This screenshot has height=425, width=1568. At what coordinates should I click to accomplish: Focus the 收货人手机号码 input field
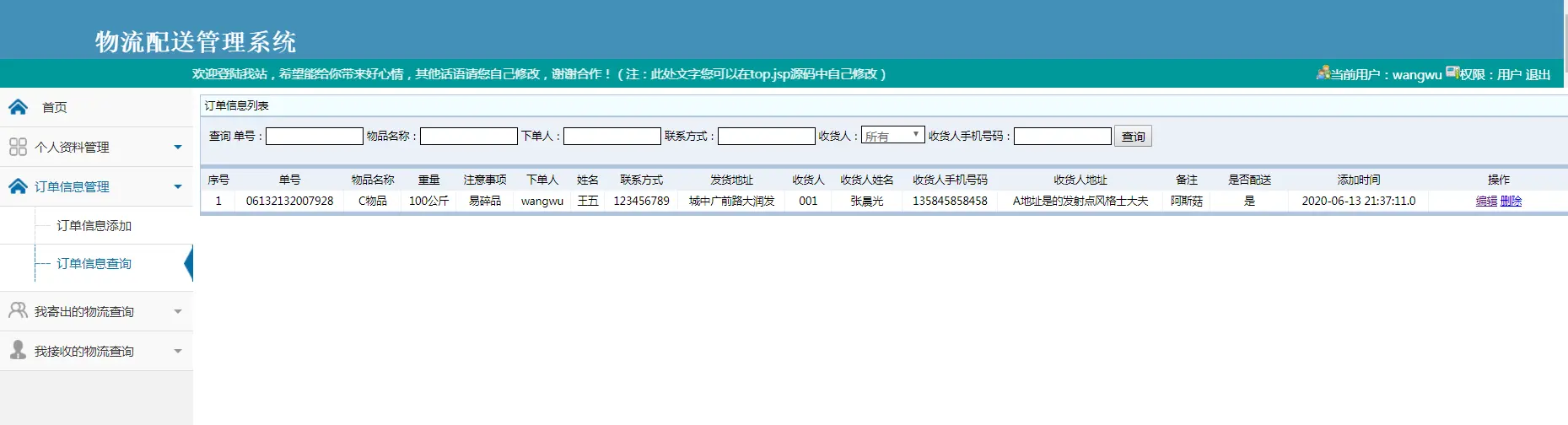click(1063, 136)
